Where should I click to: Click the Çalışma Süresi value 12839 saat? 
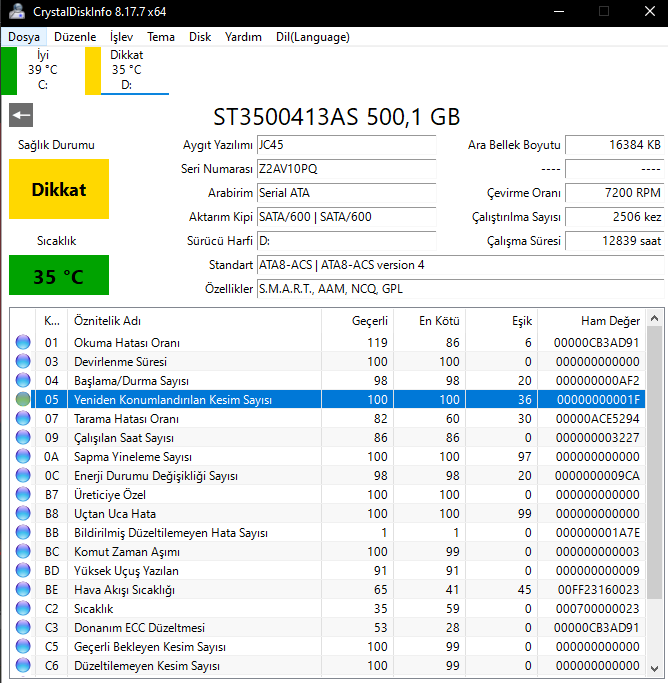(614, 241)
